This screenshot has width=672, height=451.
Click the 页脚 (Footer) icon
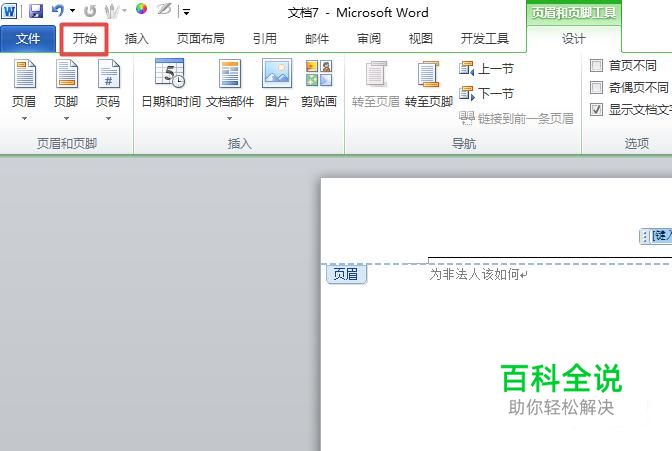[66, 73]
